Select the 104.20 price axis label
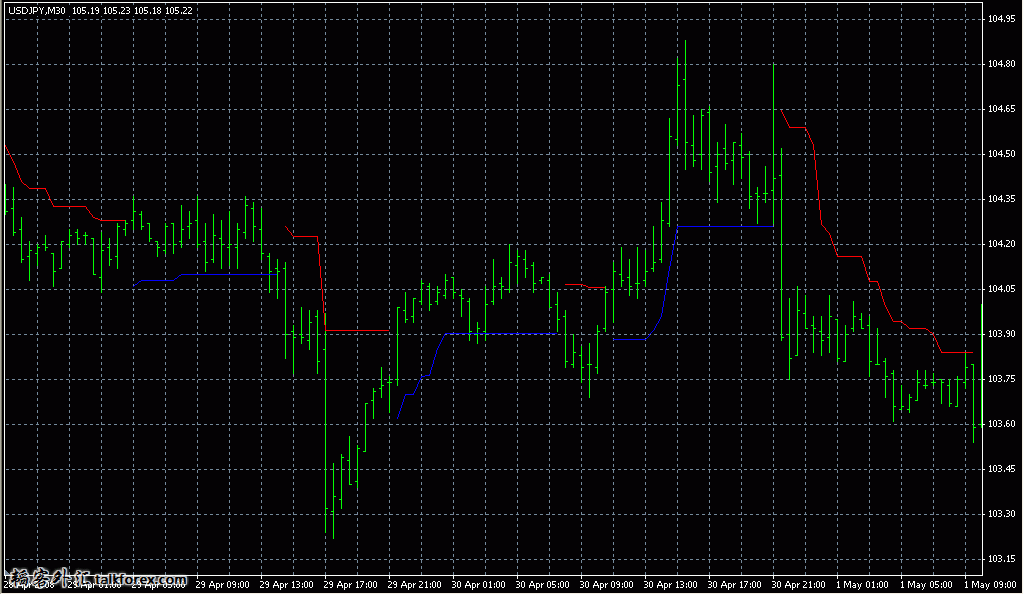 (x=1001, y=244)
